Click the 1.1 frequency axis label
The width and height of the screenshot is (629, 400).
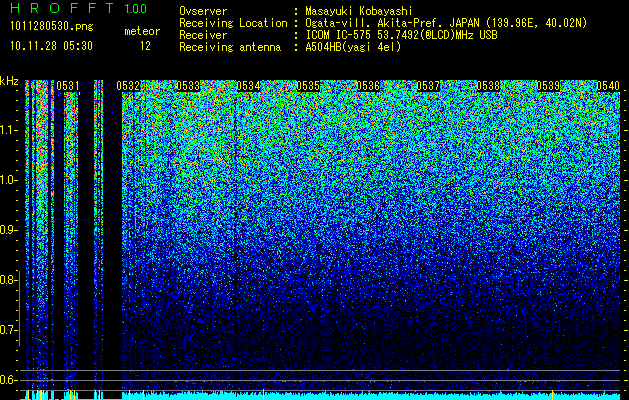pyautogui.click(x=8, y=130)
